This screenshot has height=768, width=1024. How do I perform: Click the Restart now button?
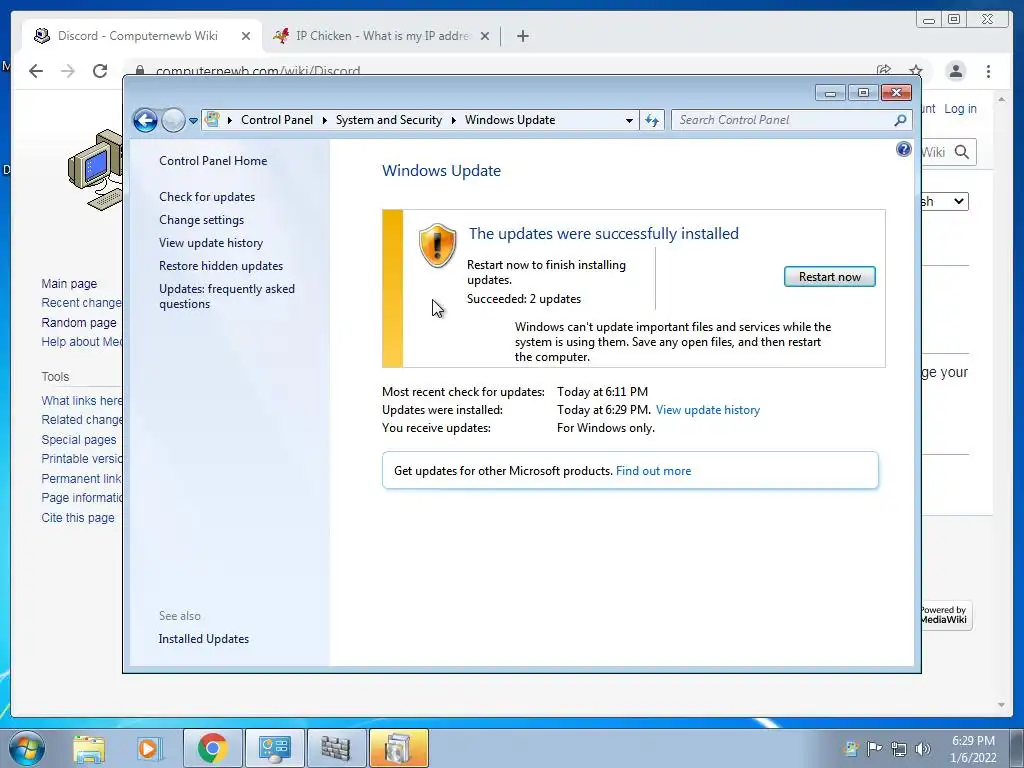tap(829, 277)
